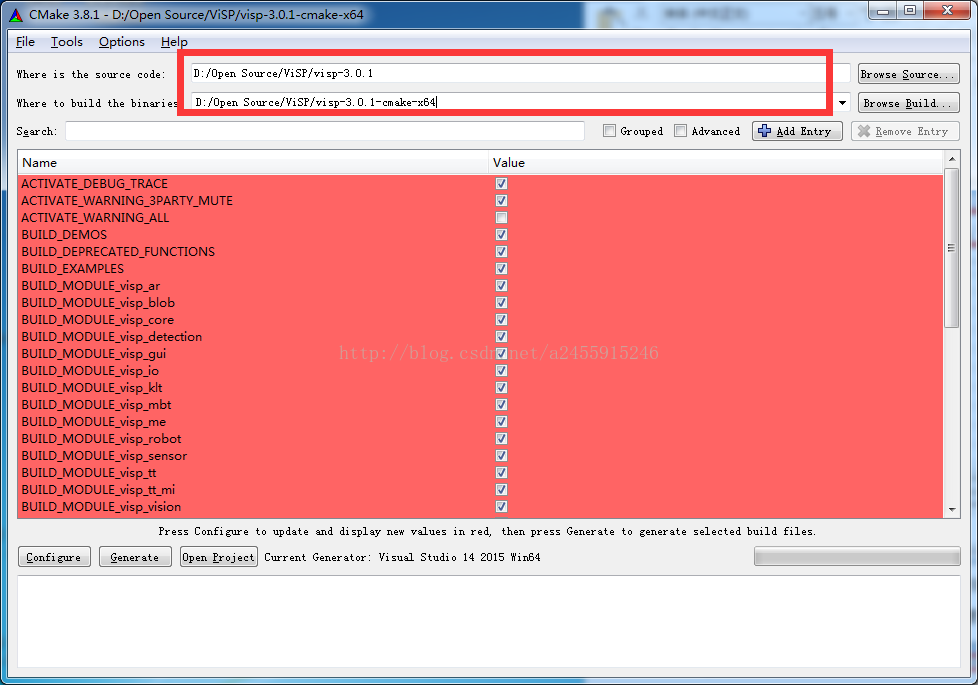Toggle BUILD_MODULE_visp_me checkbox
The height and width of the screenshot is (685, 978).
[501, 422]
